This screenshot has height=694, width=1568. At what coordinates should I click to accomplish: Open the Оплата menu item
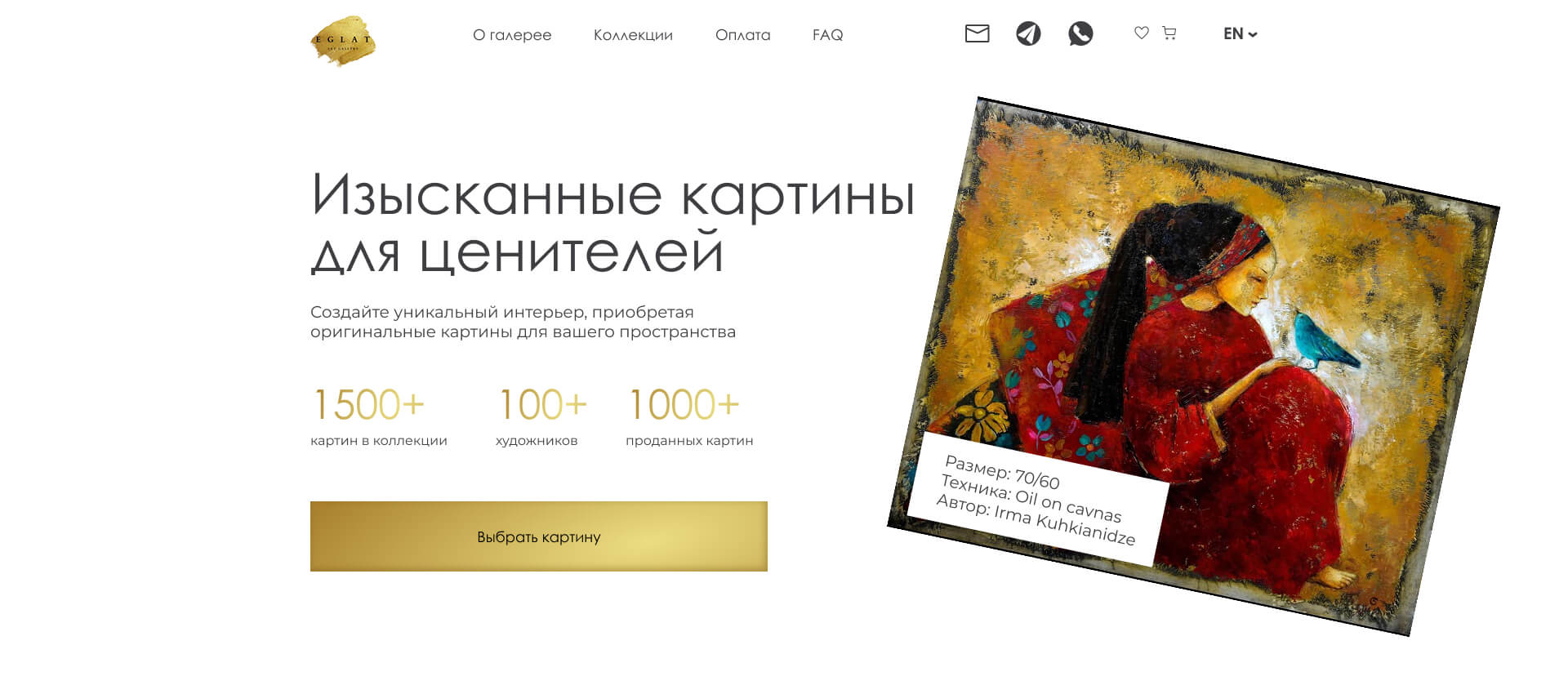(x=742, y=35)
